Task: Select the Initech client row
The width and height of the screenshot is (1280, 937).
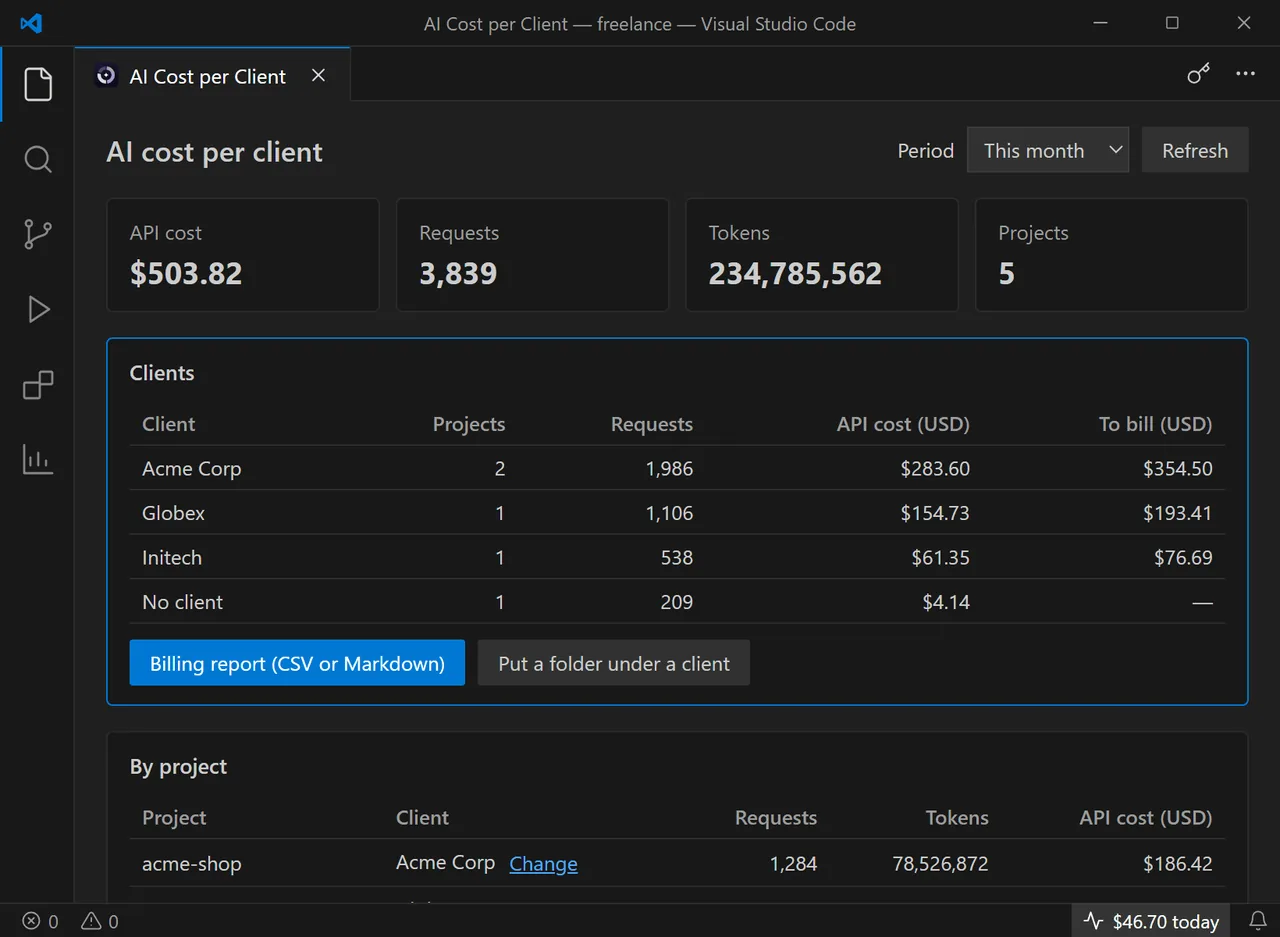Action: coord(677,557)
